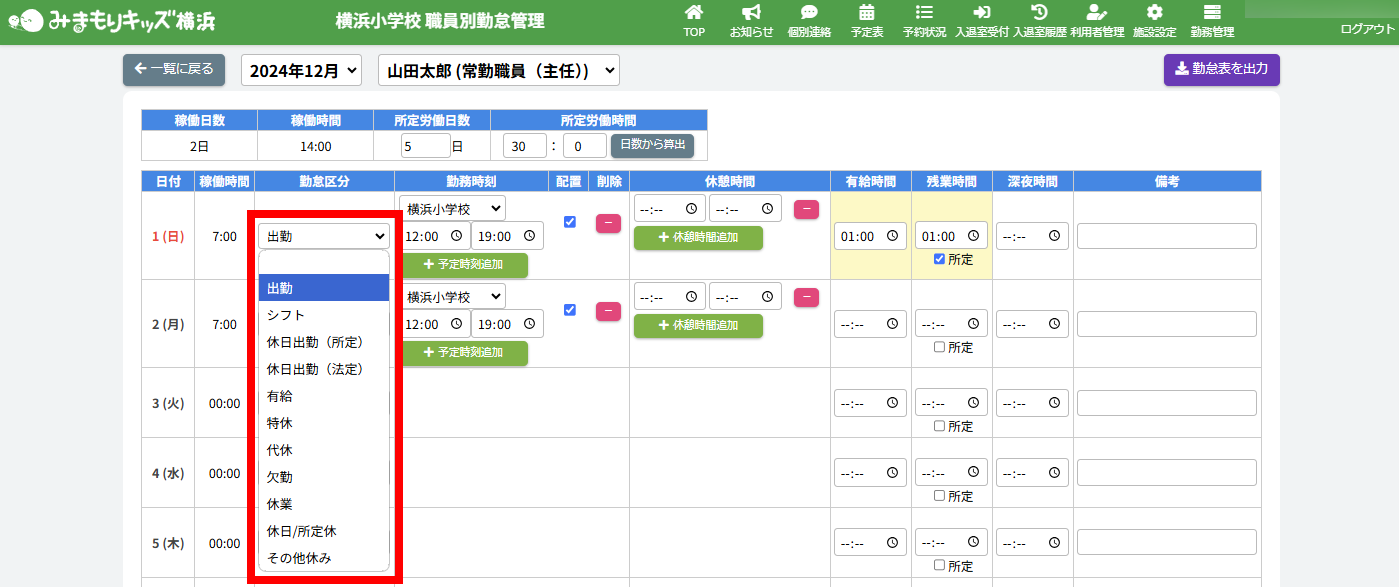This screenshot has height=587, width=1399.
Task: Click 日数から算出 calculate button
Action: (652, 145)
